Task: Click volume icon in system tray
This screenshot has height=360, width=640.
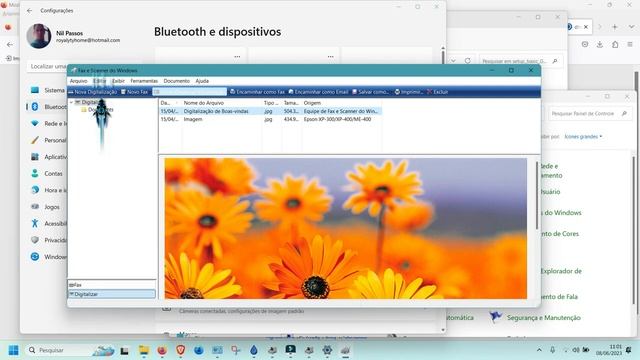Action: [x=576, y=350]
